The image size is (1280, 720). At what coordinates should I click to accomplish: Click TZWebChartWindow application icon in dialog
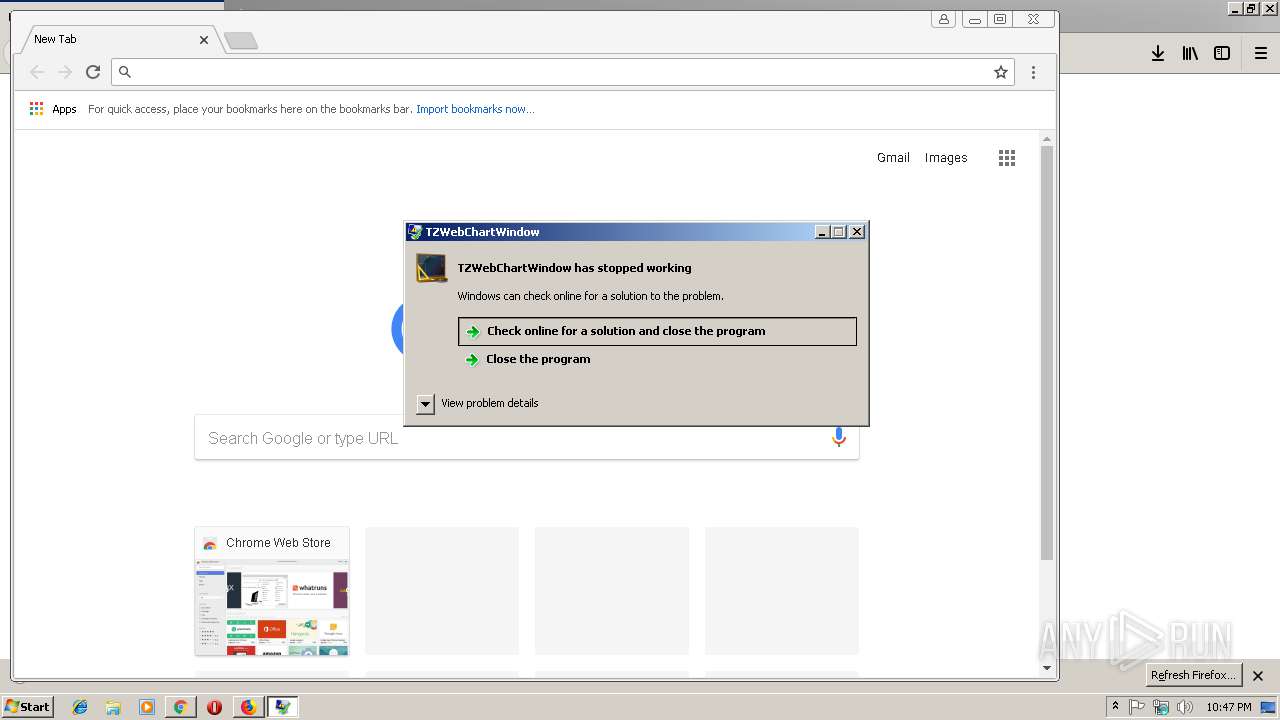431,268
